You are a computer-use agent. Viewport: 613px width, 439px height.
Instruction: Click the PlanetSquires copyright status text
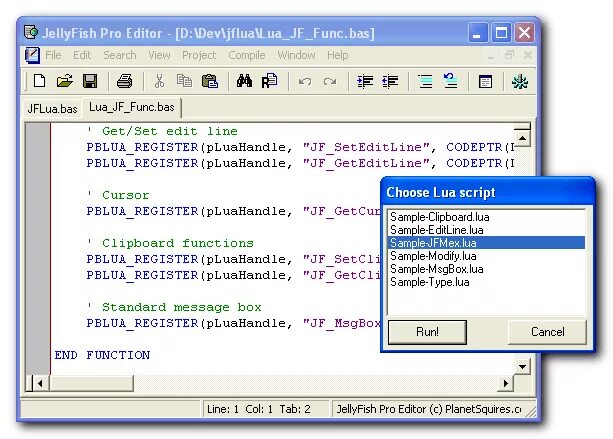[x=428, y=409]
